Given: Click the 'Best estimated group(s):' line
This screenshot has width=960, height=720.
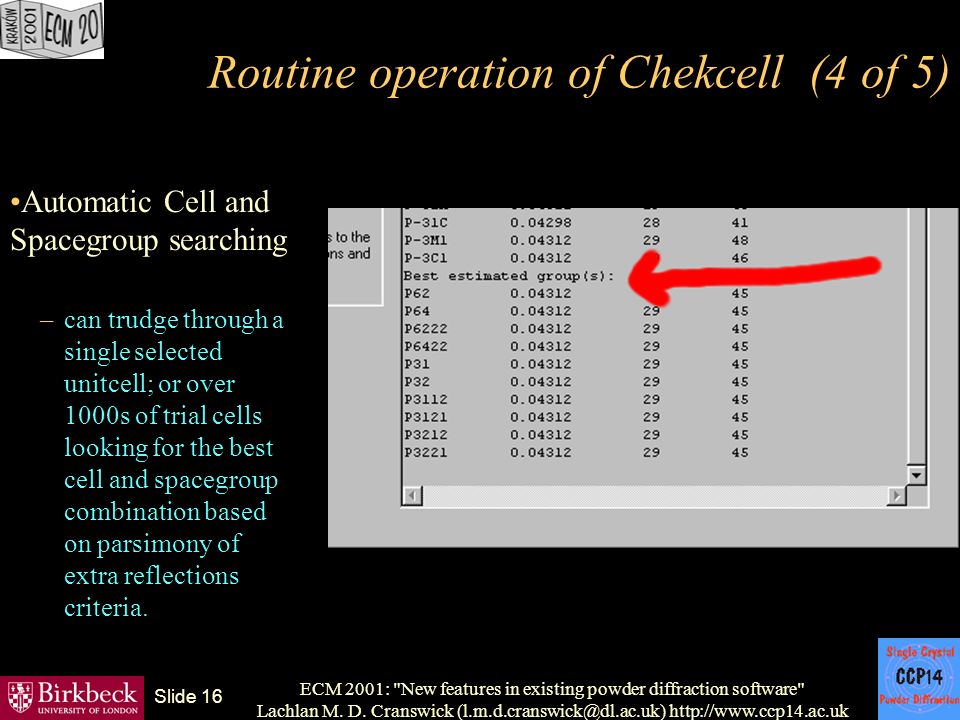Looking at the screenshot, I should point(509,276).
